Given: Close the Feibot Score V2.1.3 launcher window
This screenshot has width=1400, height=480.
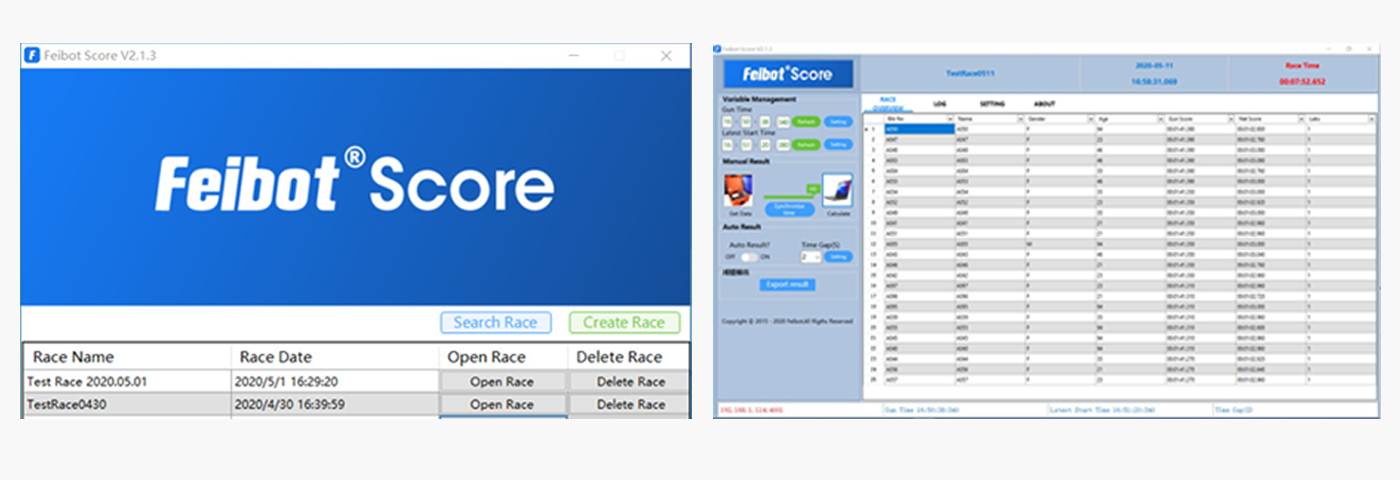Looking at the screenshot, I should (x=666, y=56).
